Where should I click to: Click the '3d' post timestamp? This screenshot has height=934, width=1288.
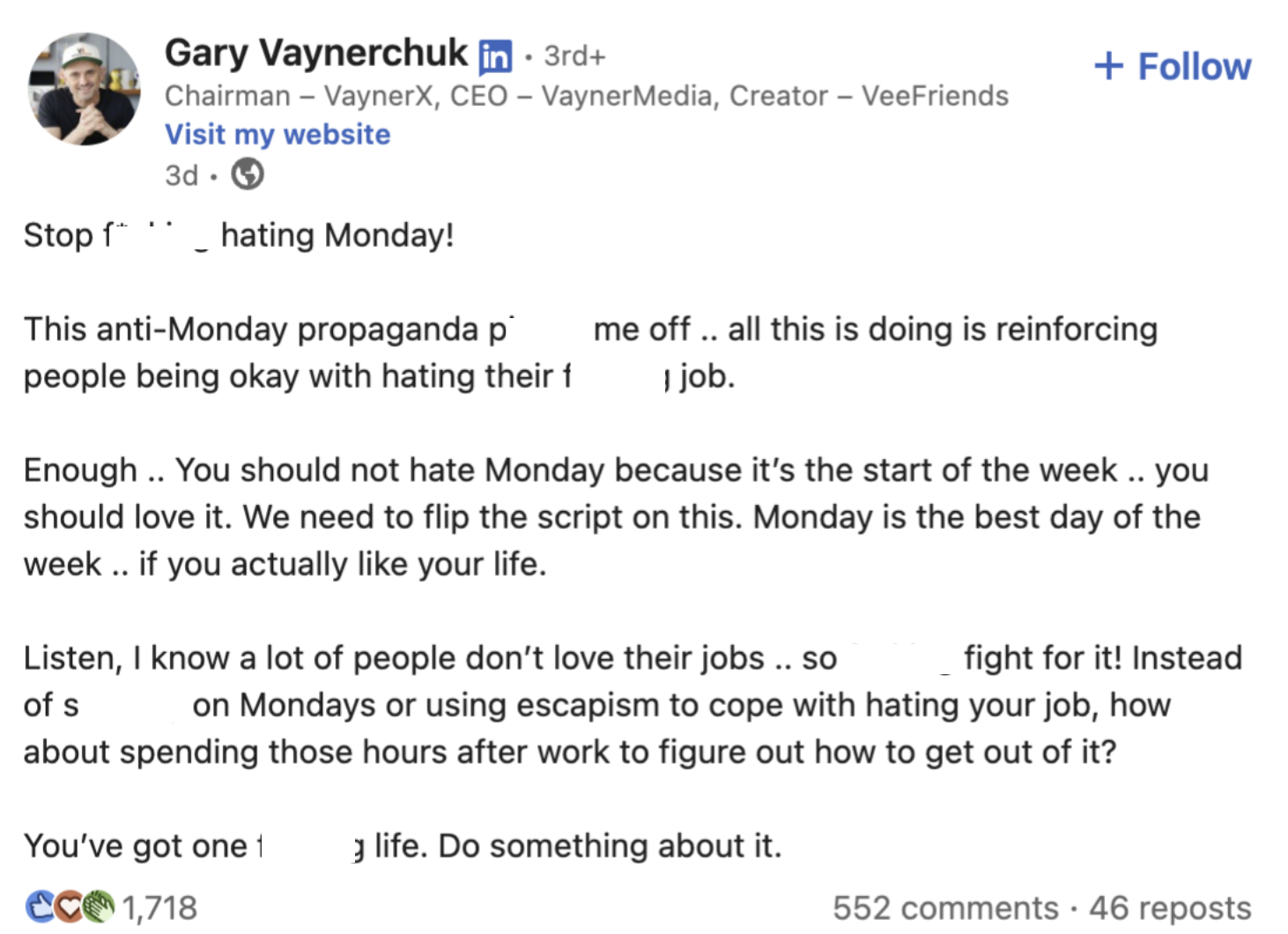[181, 175]
